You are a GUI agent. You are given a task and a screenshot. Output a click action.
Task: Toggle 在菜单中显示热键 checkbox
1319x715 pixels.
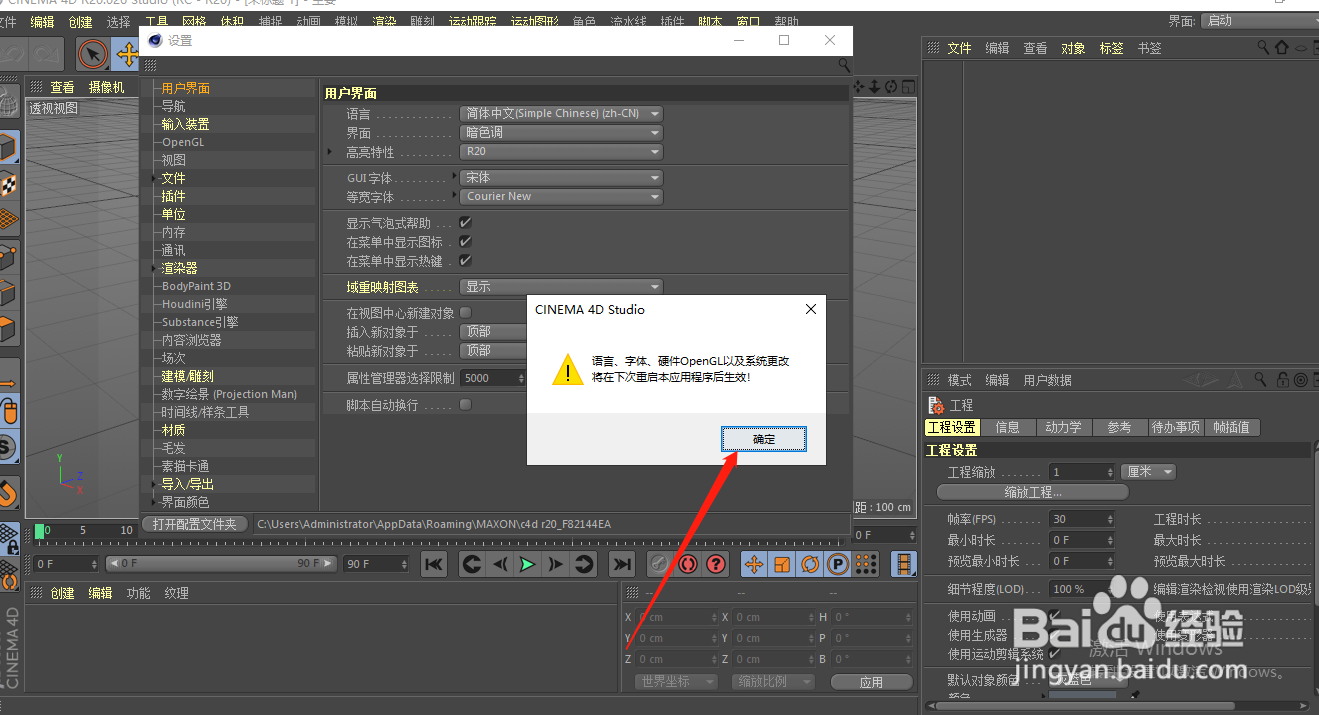(465, 261)
